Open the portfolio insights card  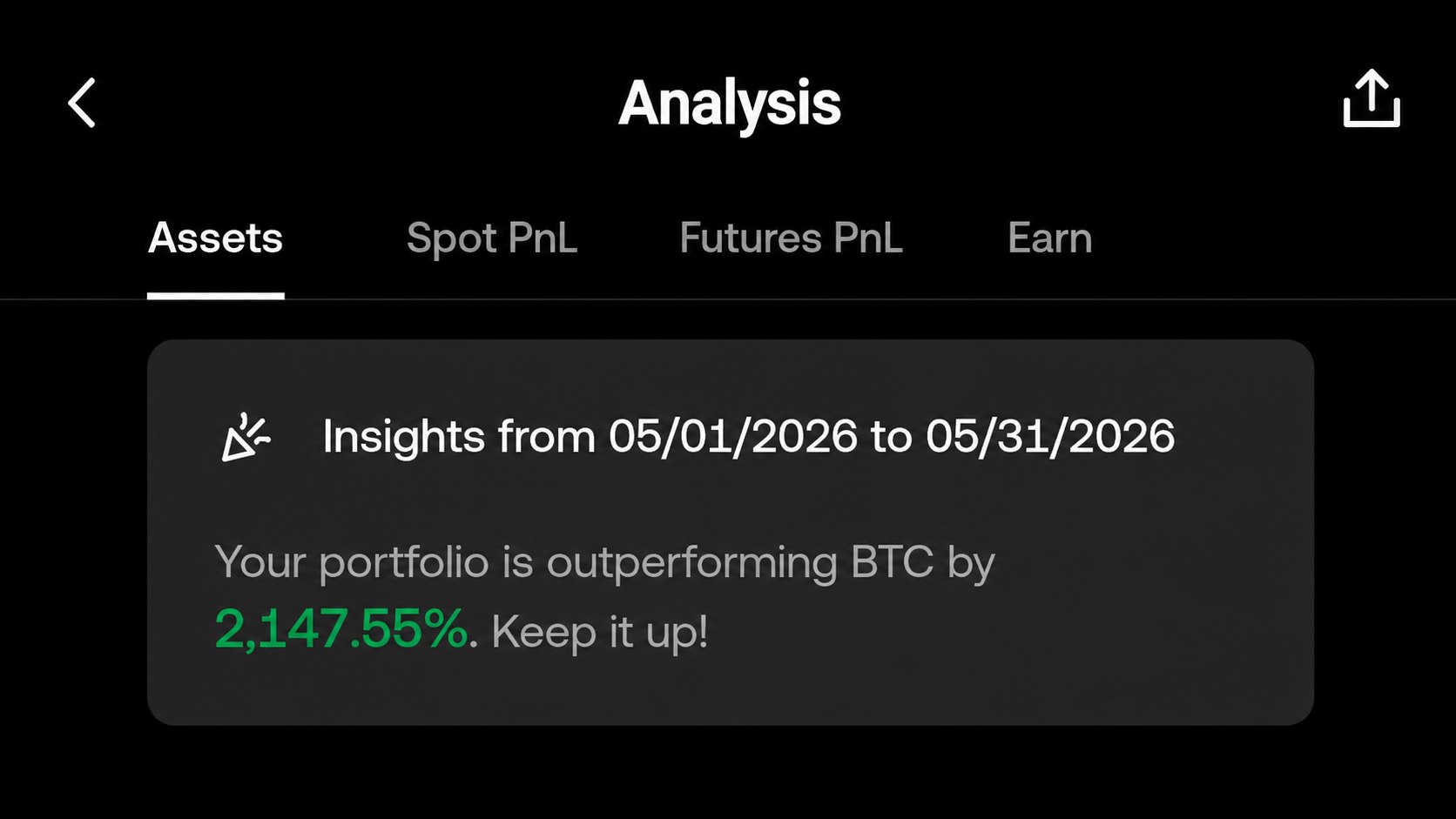coord(730,532)
